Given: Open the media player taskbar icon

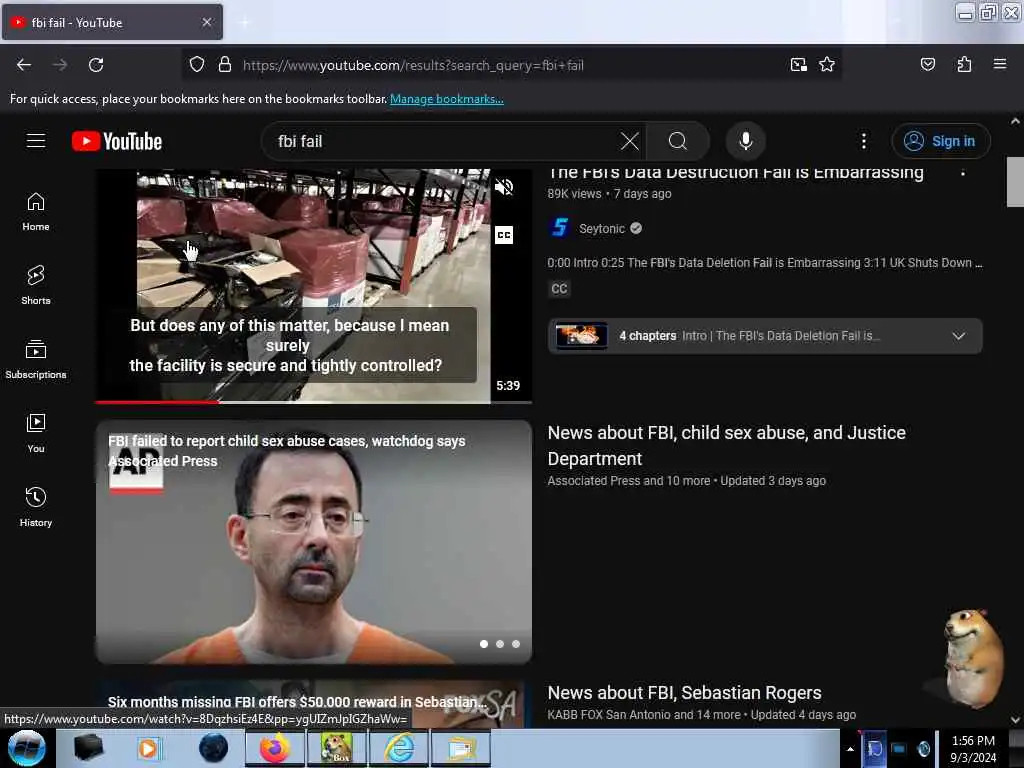Looking at the screenshot, I should tap(148, 748).
